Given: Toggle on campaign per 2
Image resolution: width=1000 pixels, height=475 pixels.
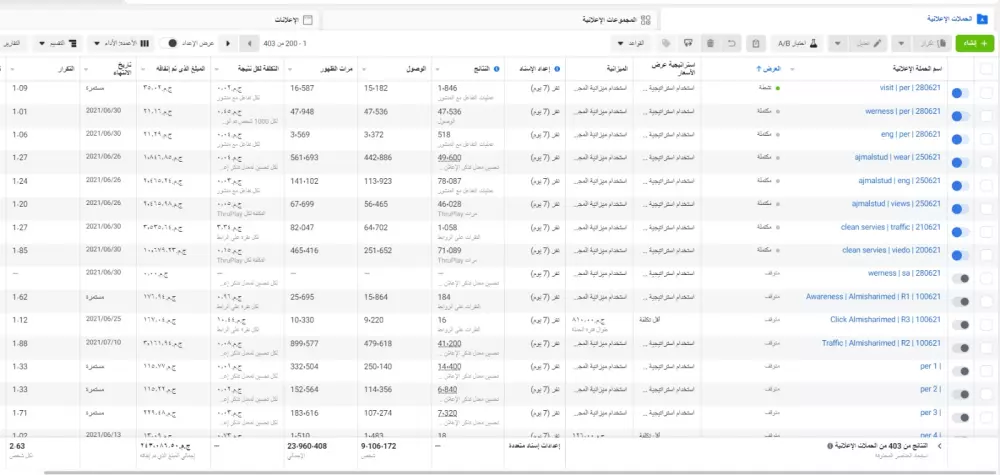Looking at the screenshot, I should (960, 394).
